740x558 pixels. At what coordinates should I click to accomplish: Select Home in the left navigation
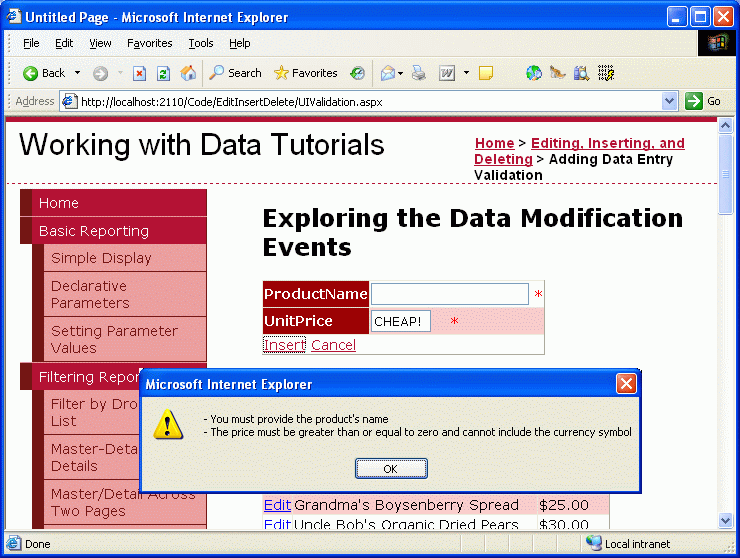click(113, 203)
